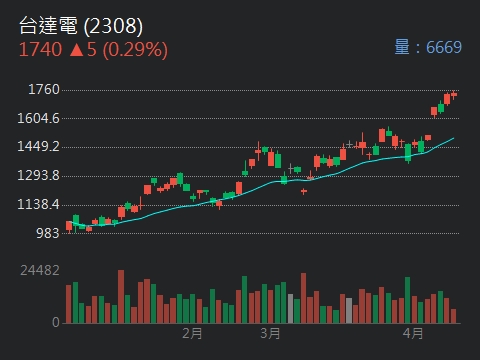Image resolution: width=480 pixels, height=360 pixels.
Task: Click the first red candlestick at chart start
Action: [69, 227]
